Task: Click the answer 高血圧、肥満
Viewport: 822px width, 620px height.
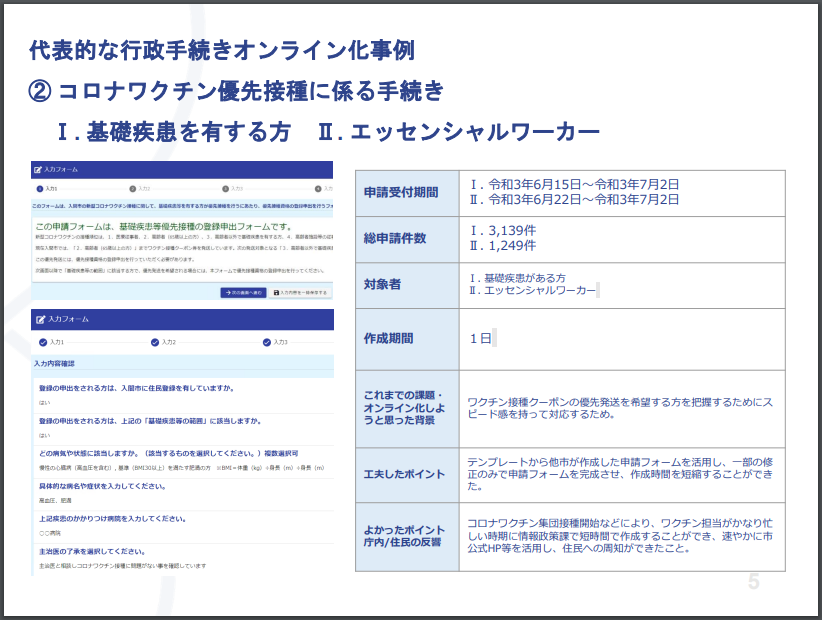Action: click(x=55, y=501)
